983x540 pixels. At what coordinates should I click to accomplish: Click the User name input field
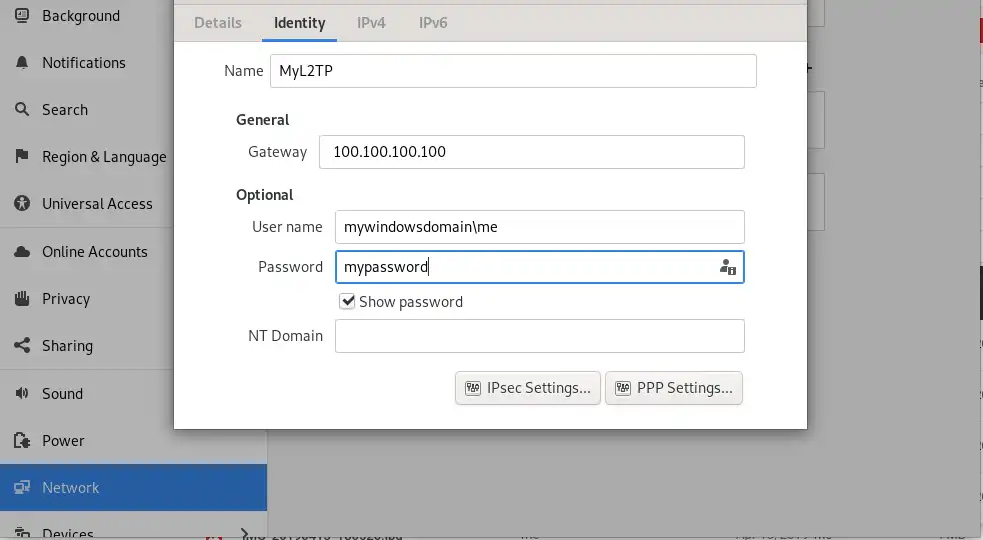tap(540, 227)
